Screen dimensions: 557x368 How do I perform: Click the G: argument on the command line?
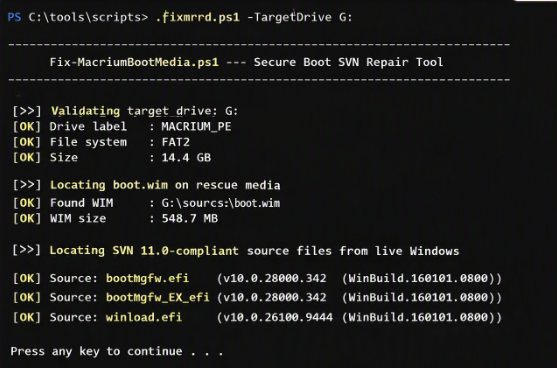[x=345, y=17]
